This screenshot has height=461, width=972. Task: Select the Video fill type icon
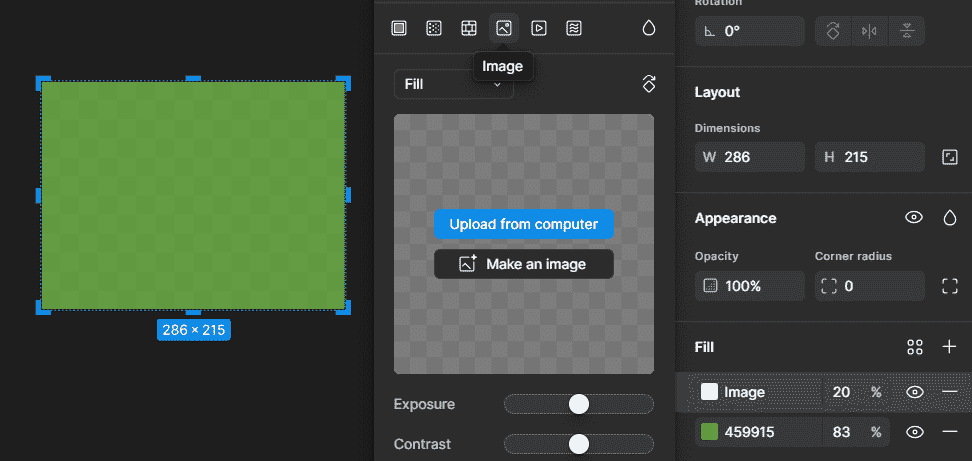point(539,28)
